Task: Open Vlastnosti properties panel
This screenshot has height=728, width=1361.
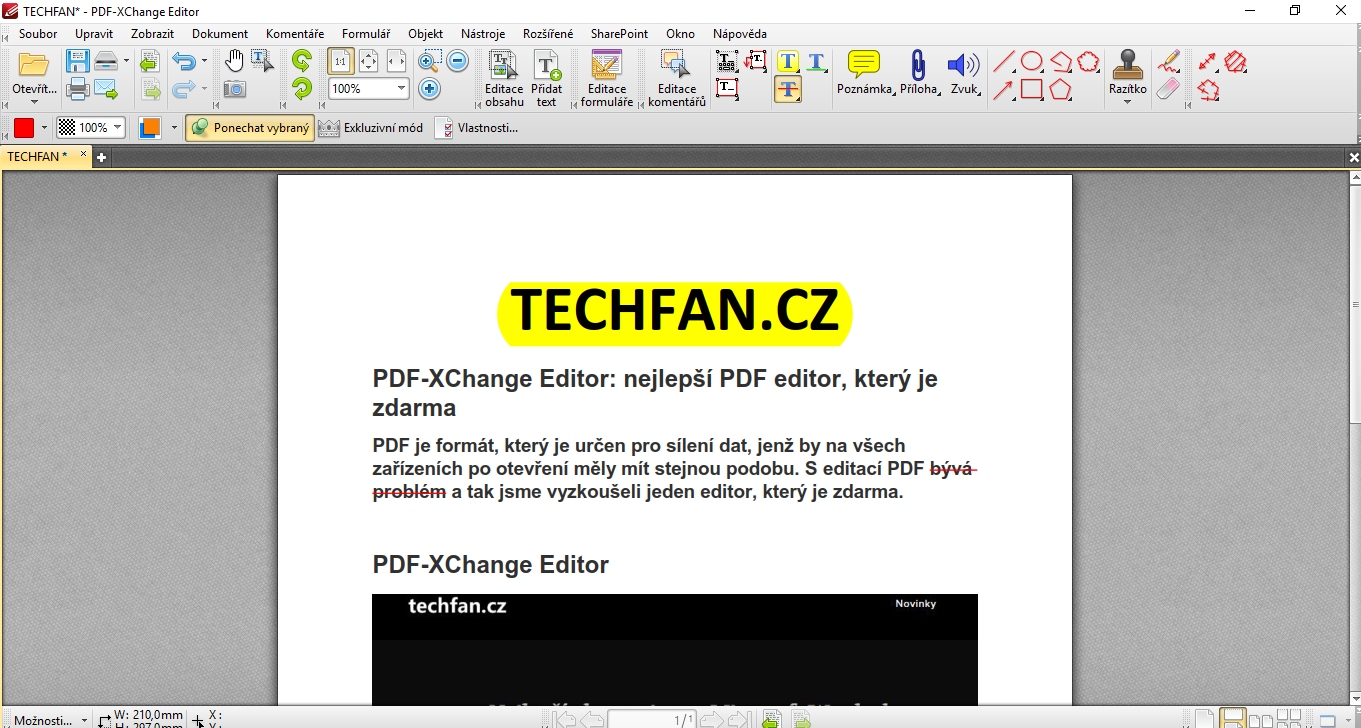Action: pyautogui.click(x=477, y=128)
